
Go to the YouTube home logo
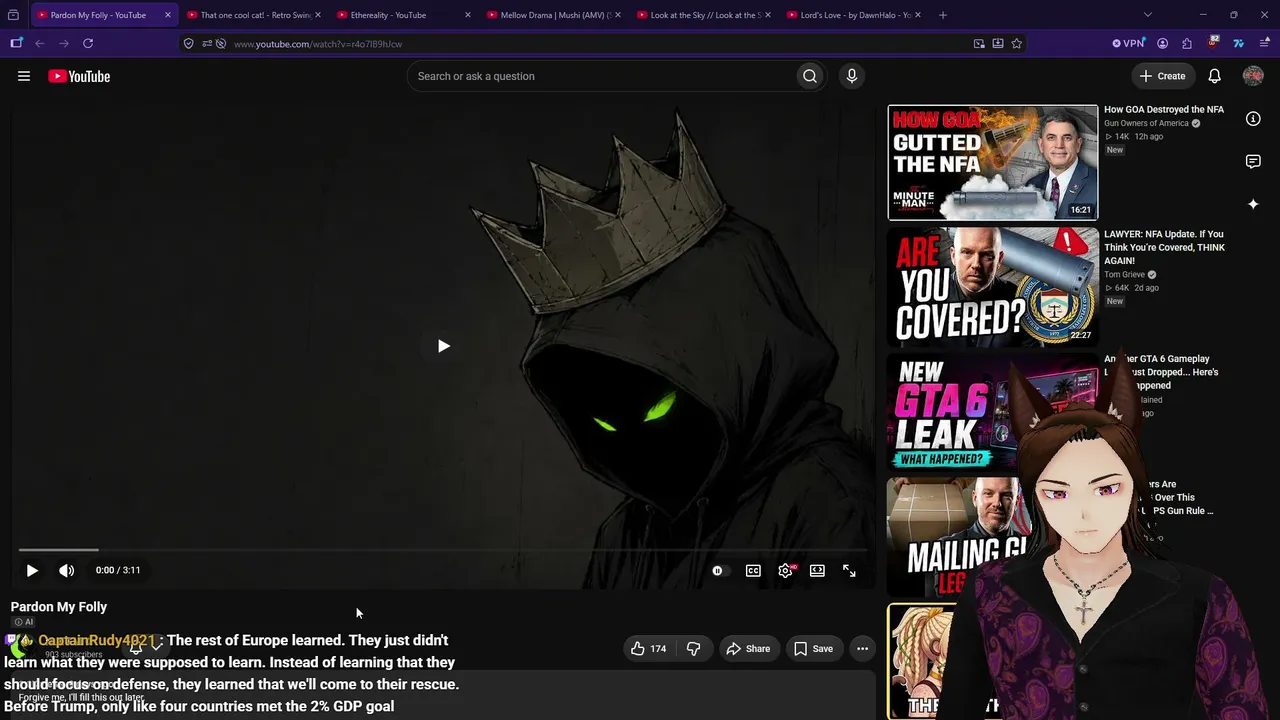pyautogui.click(x=79, y=76)
